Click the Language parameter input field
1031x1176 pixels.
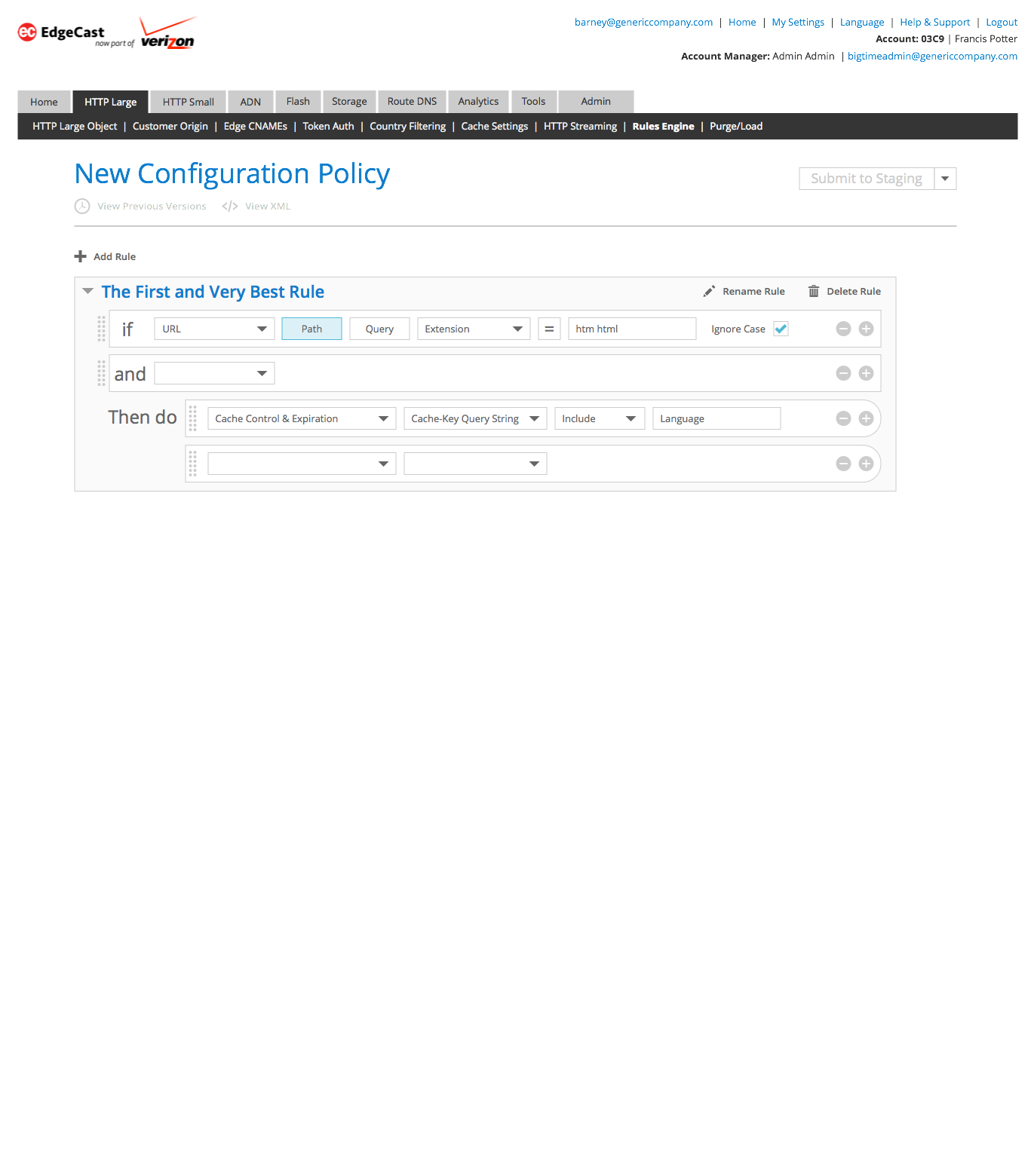[x=716, y=418]
